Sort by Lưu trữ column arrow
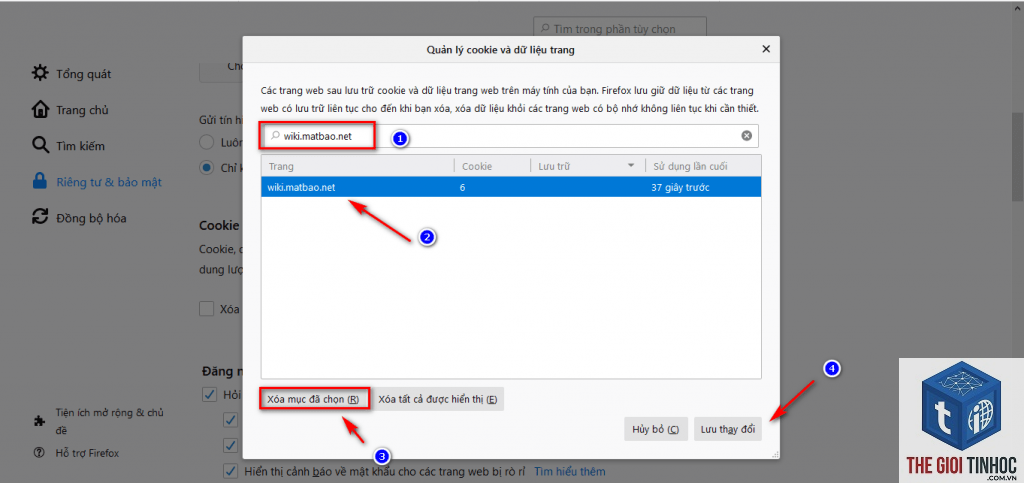 tap(631, 166)
